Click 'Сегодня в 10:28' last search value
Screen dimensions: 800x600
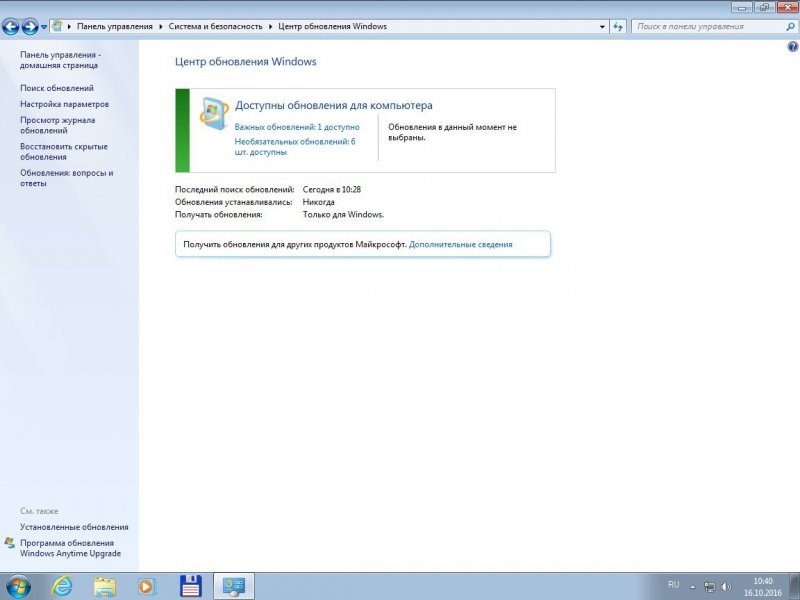pyautogui.click(x=332, y=190)
